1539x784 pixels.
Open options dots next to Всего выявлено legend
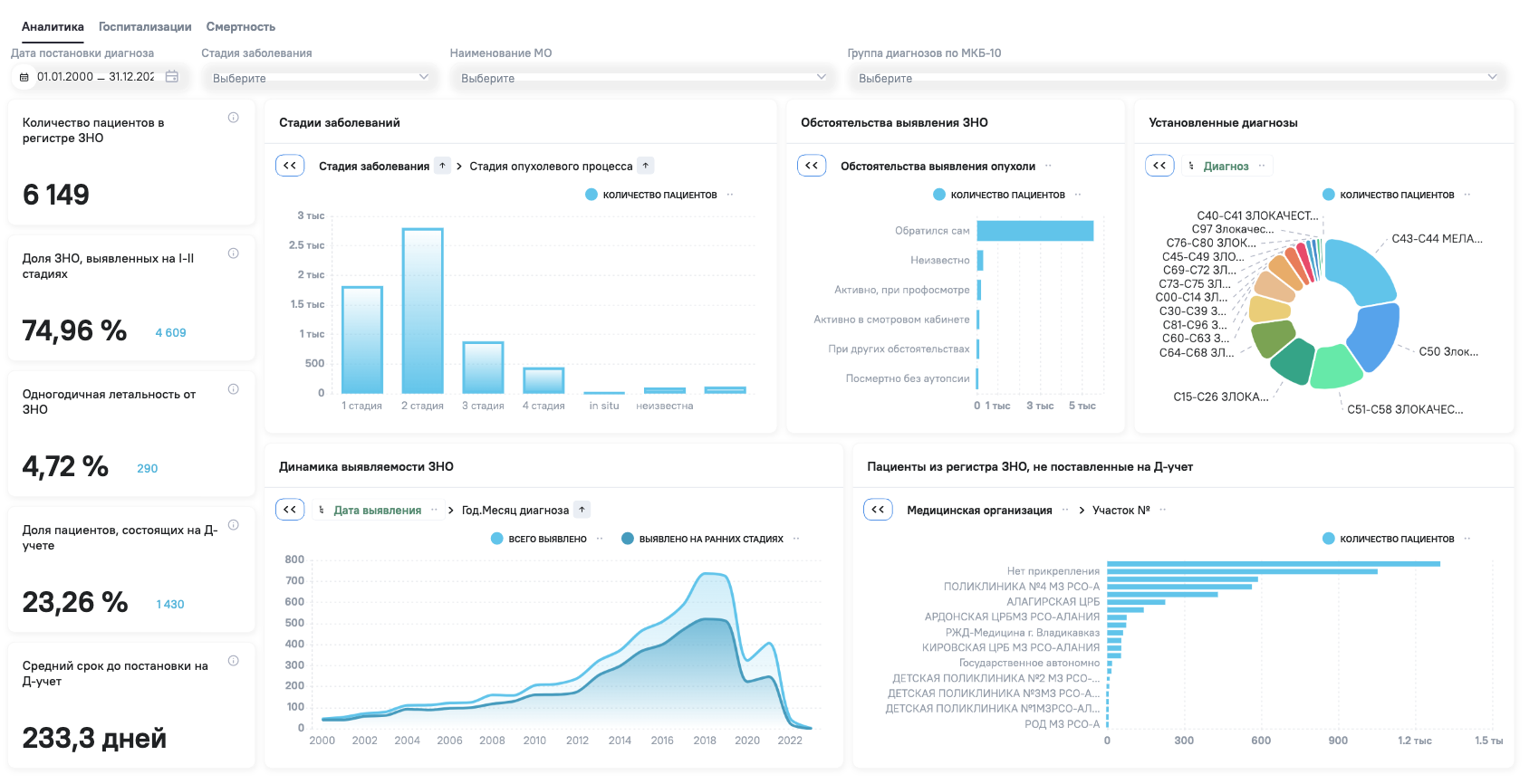tap(600, 539)
